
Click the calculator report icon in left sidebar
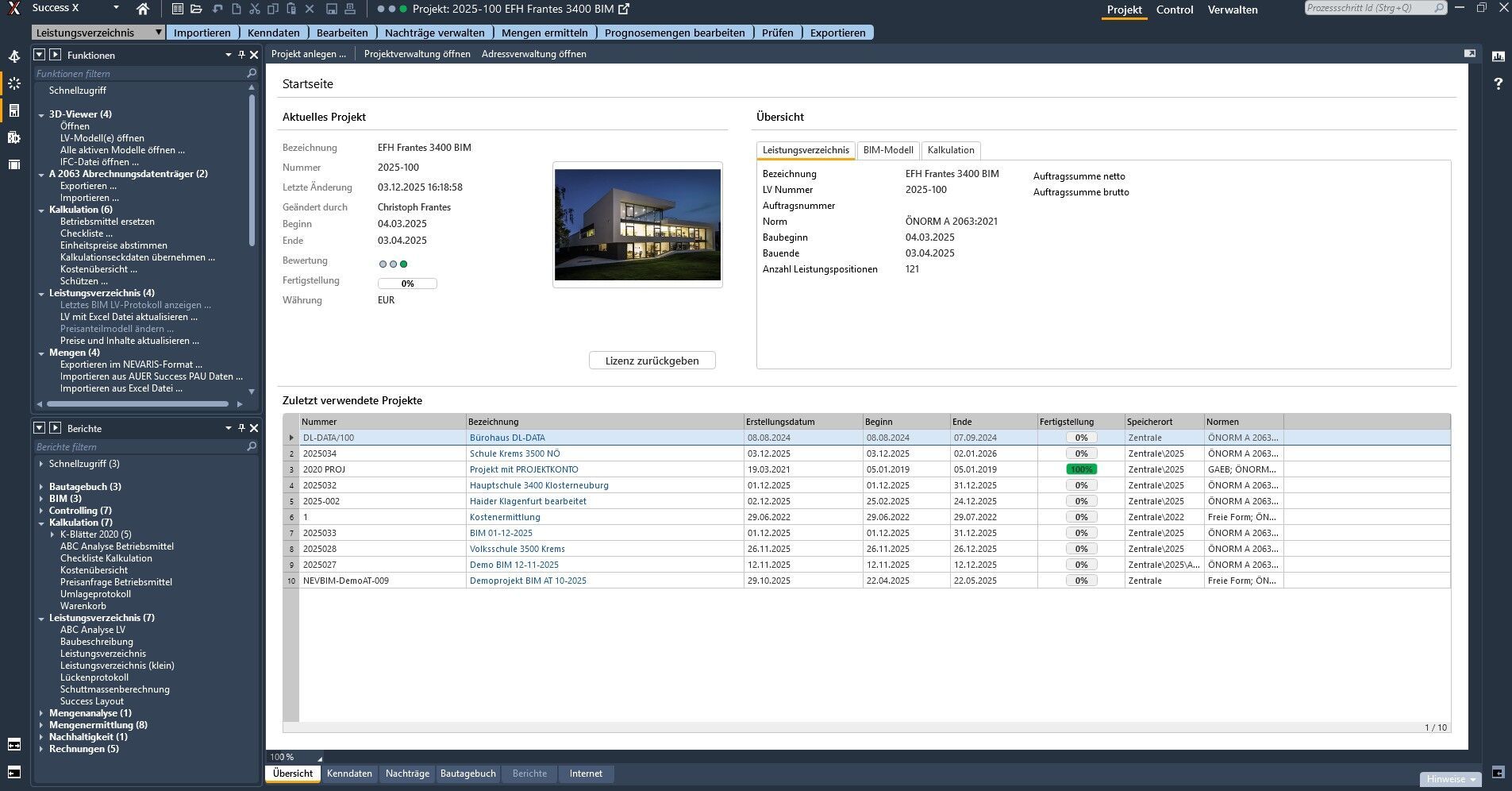pos(14,110)
